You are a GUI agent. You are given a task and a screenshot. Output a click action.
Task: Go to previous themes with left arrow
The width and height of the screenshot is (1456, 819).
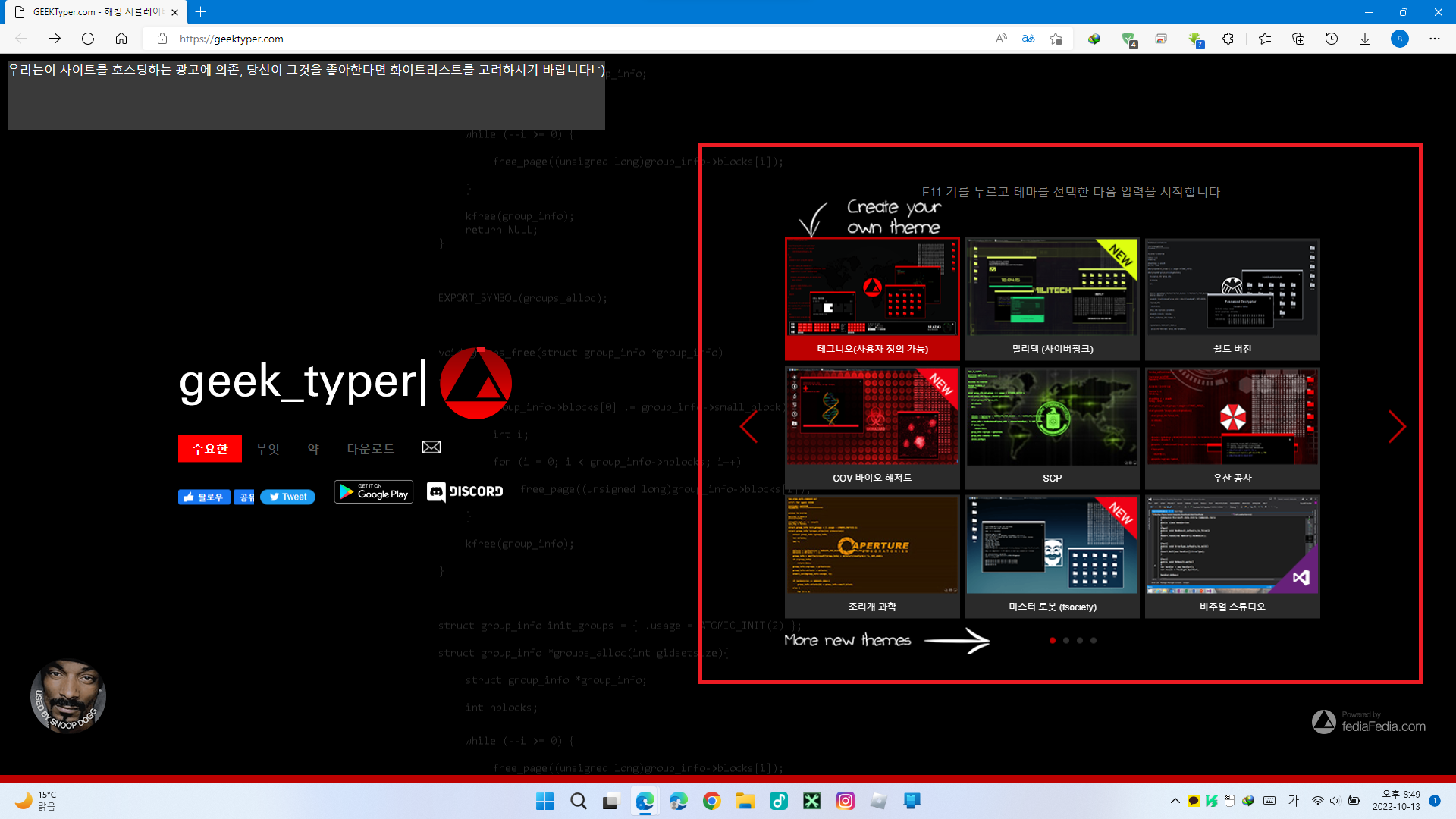point(749,427)
